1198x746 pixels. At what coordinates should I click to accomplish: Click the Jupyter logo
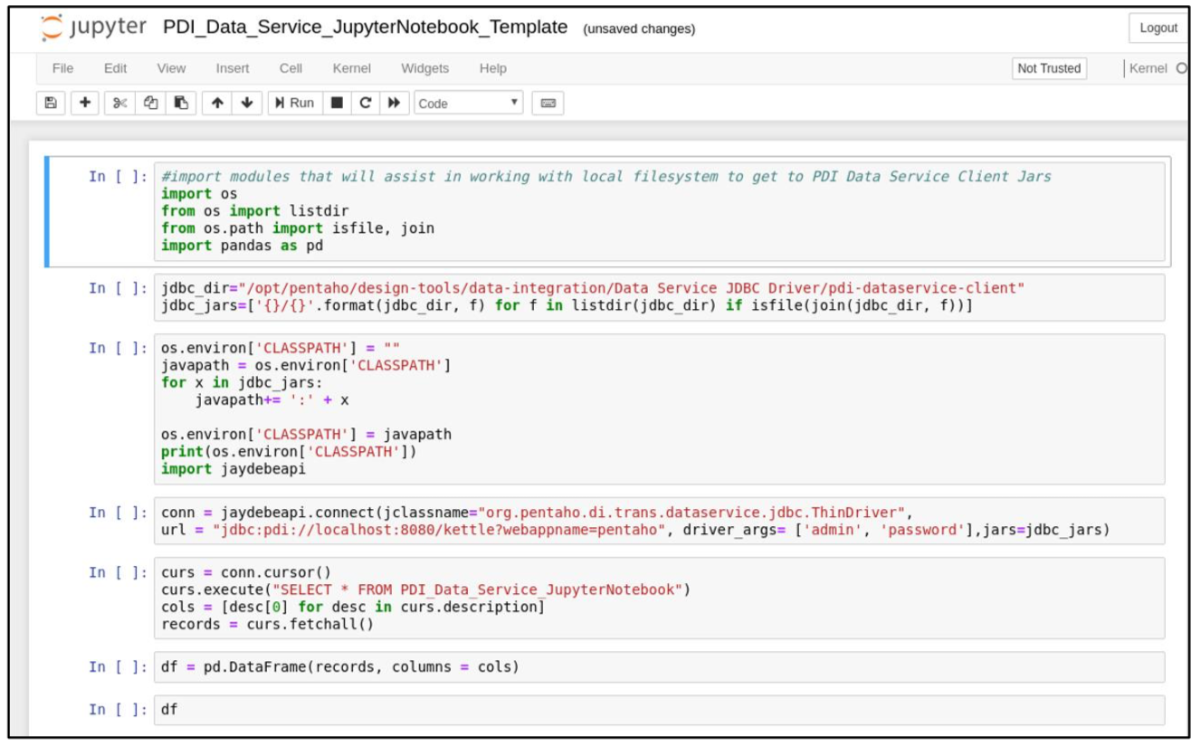pyautogui.click(x=92, y=28)
